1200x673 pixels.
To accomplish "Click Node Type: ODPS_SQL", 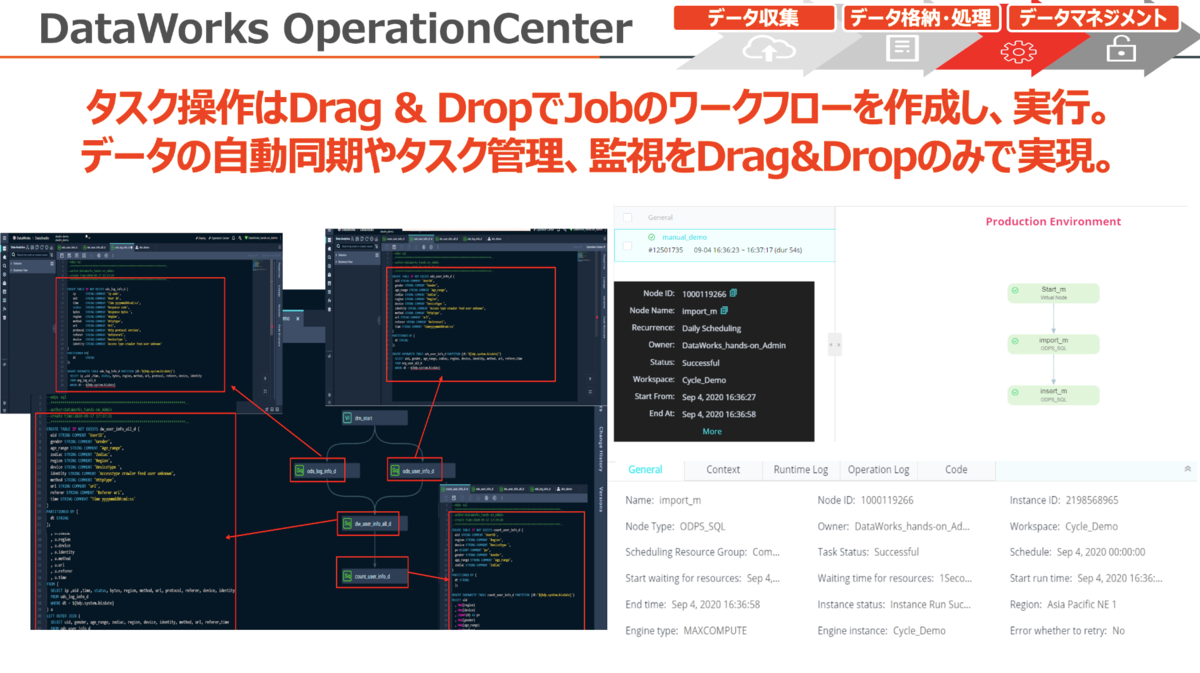I will click(x=677, y=526).
